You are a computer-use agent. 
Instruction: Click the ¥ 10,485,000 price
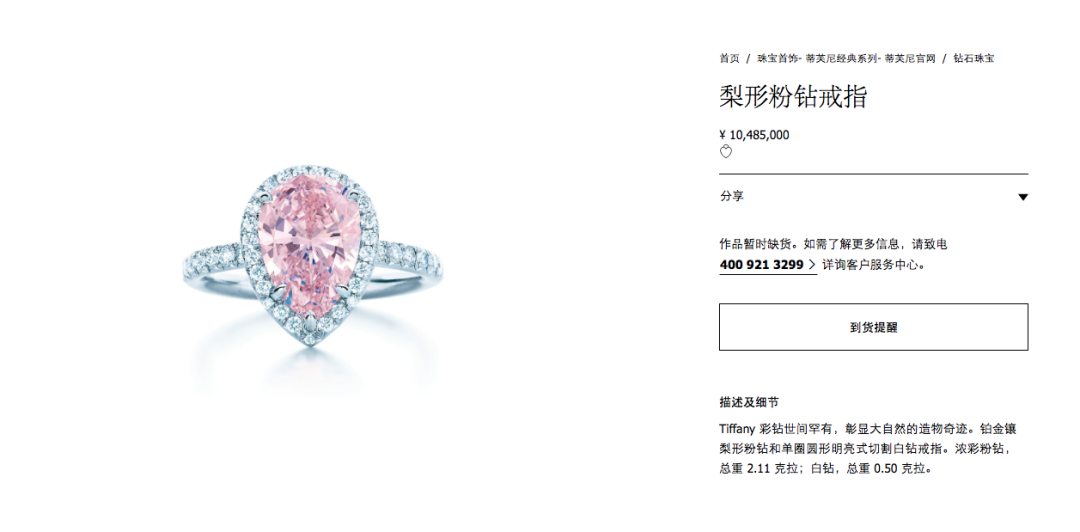754,135
